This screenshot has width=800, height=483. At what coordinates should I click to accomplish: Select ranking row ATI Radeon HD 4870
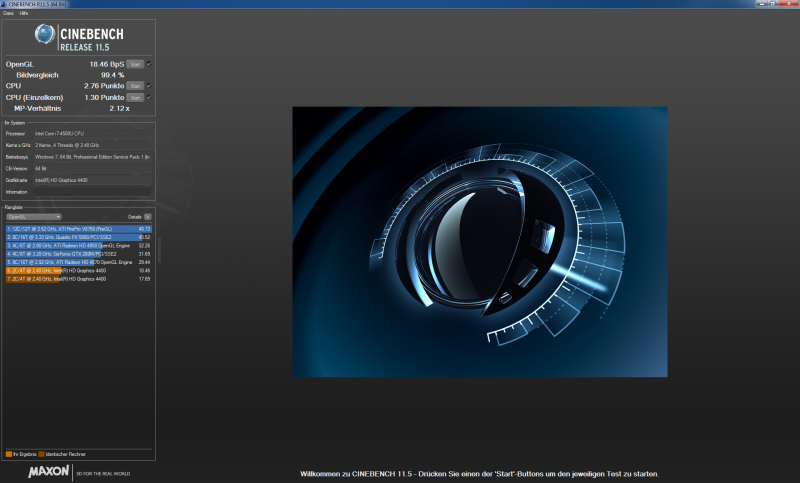tap(79, 262)
